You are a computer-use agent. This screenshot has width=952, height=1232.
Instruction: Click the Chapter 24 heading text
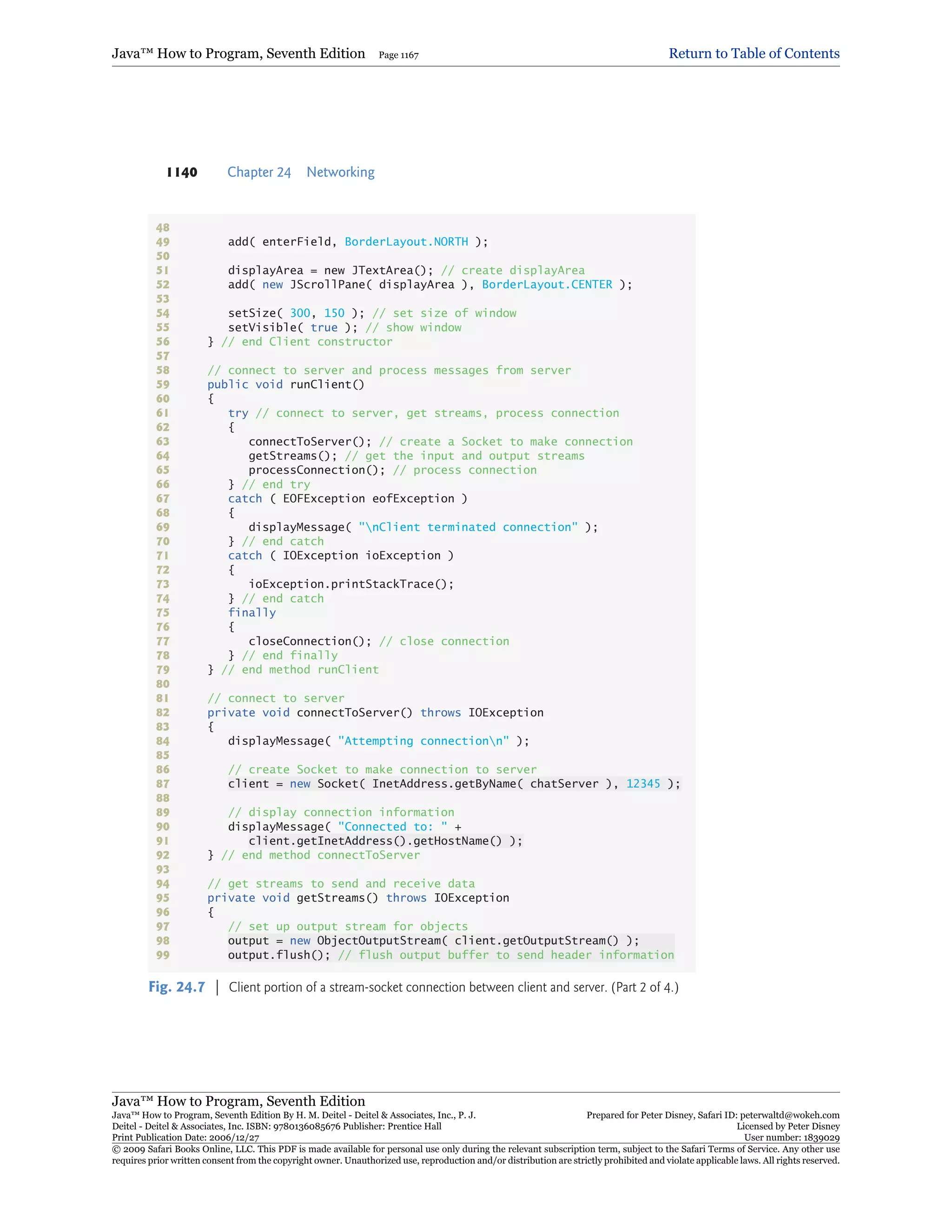coord(259,172)
